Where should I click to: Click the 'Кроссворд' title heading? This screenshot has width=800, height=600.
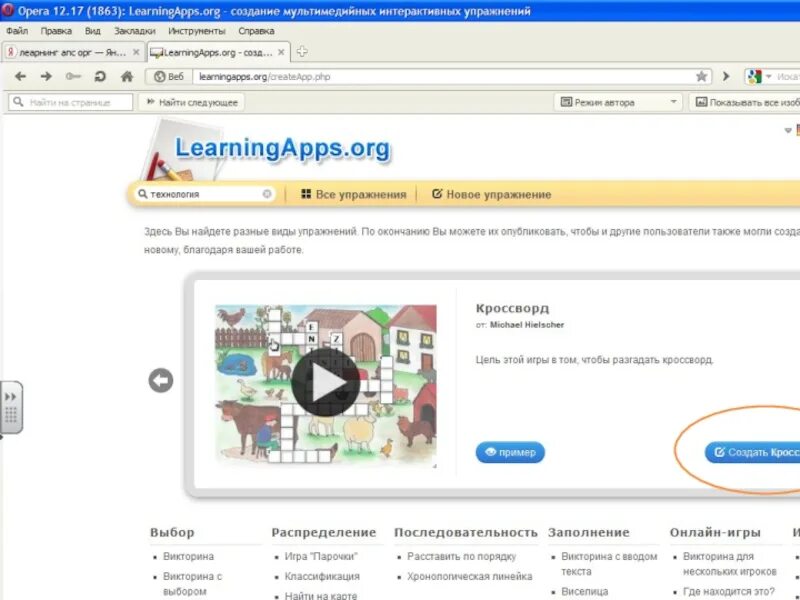(x=512, y=308)
